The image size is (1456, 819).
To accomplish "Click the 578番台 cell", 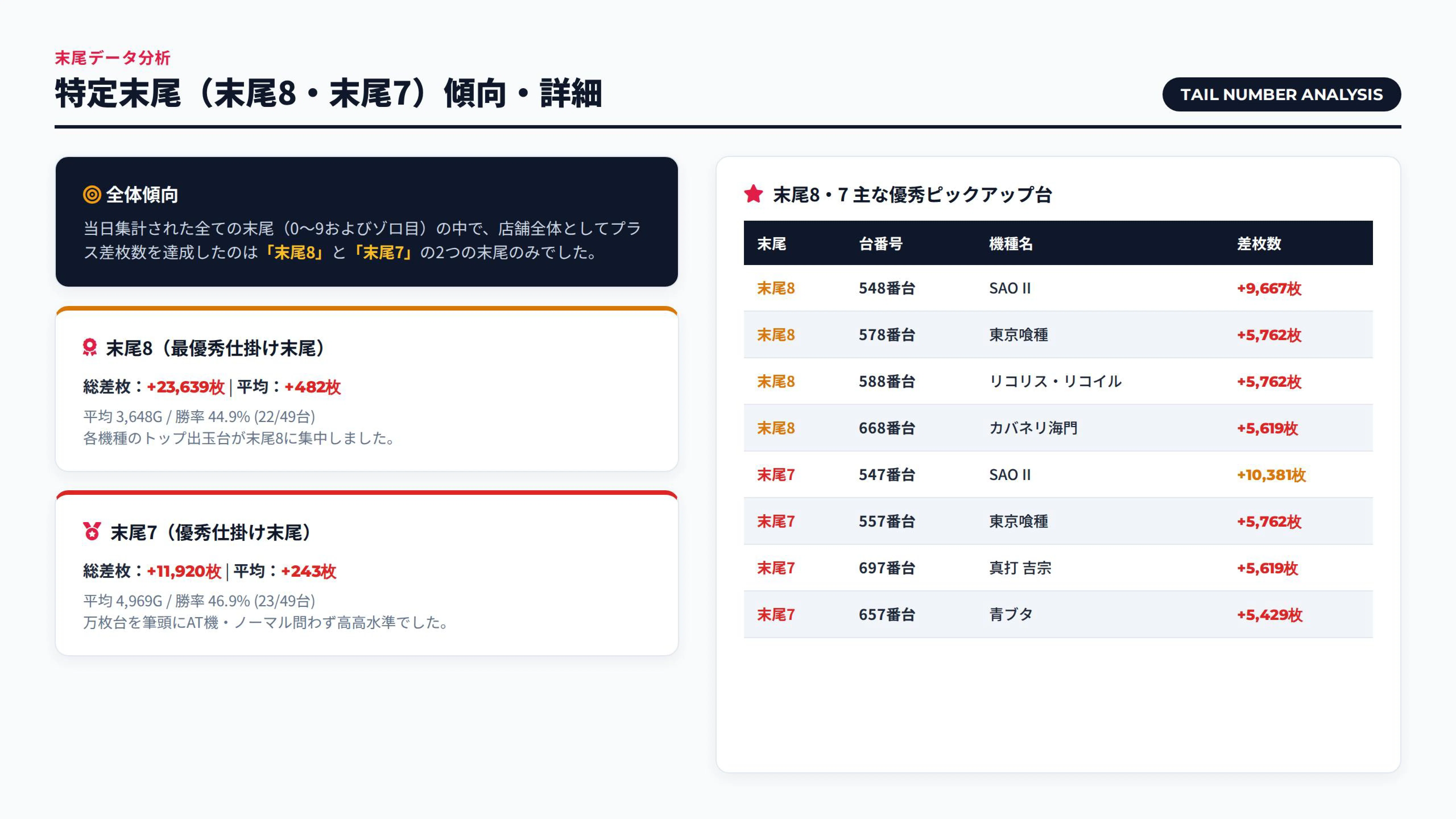I will point(887,335).
